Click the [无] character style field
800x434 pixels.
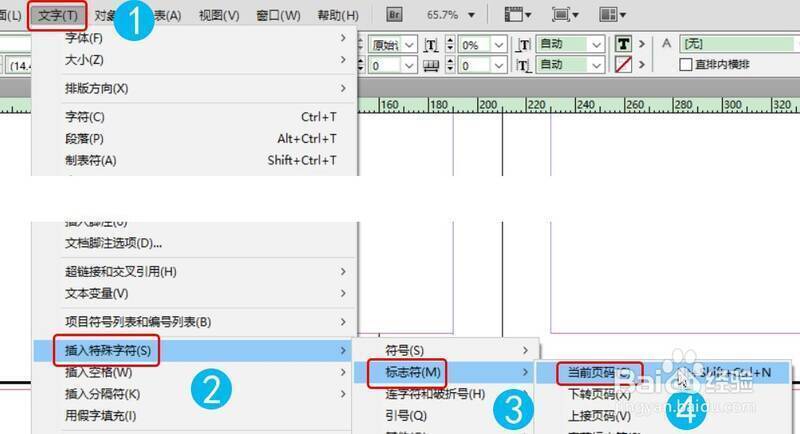738,44
